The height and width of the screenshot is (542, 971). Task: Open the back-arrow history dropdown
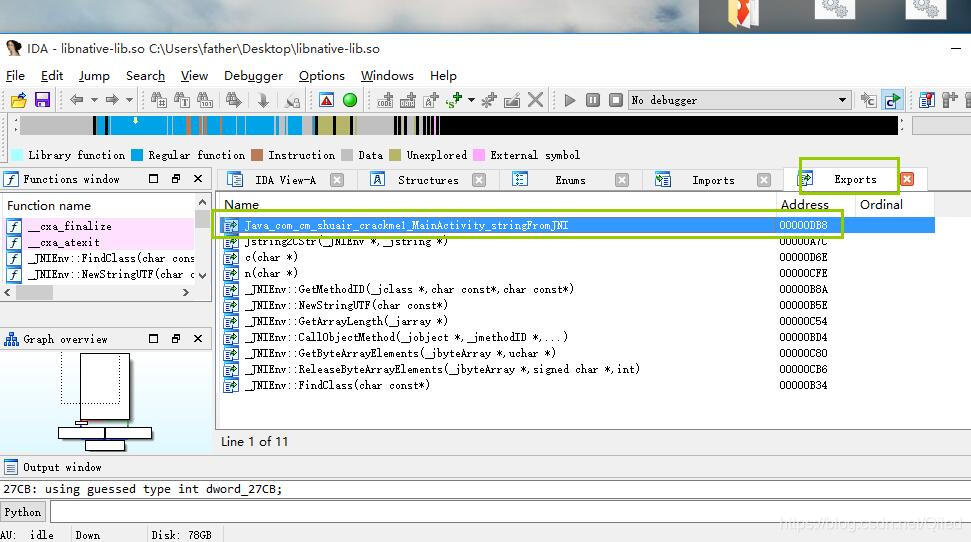coord(94,100)
